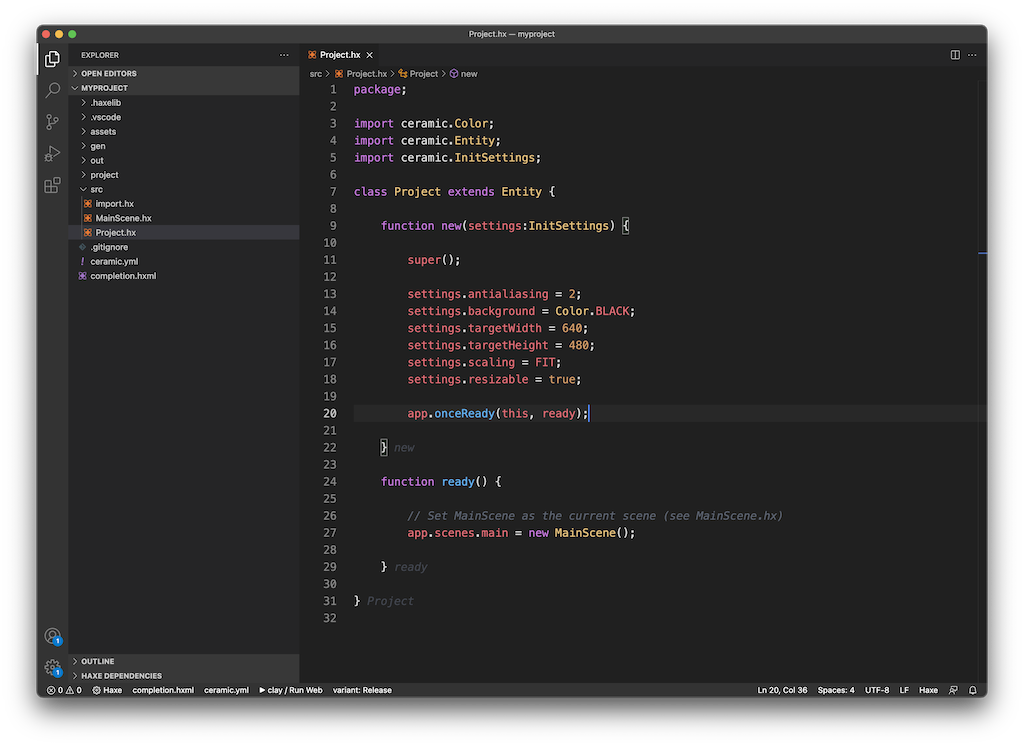Change file encoding UTF-8
1024x746 pixels.
[876, 690]
